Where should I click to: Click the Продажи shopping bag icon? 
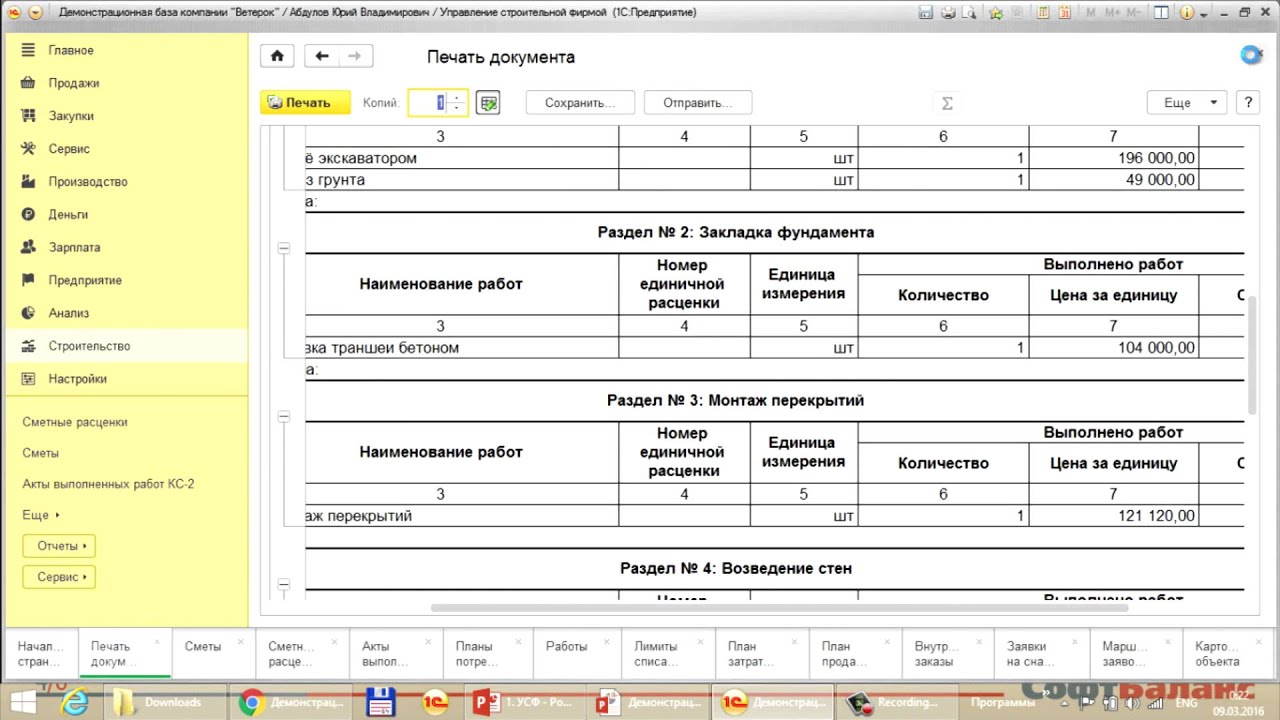pos(29,83)
